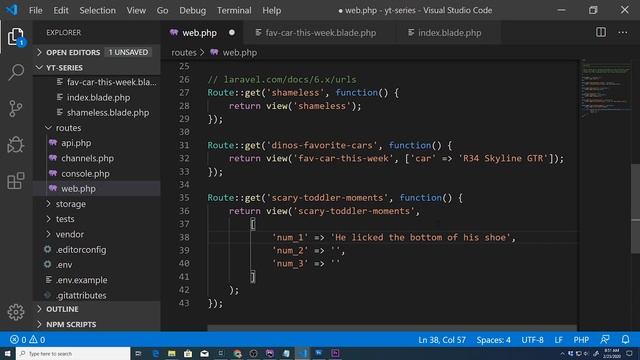
Task: Open the Source Control view
Action: pyautogui.click(x=16, y=109)
